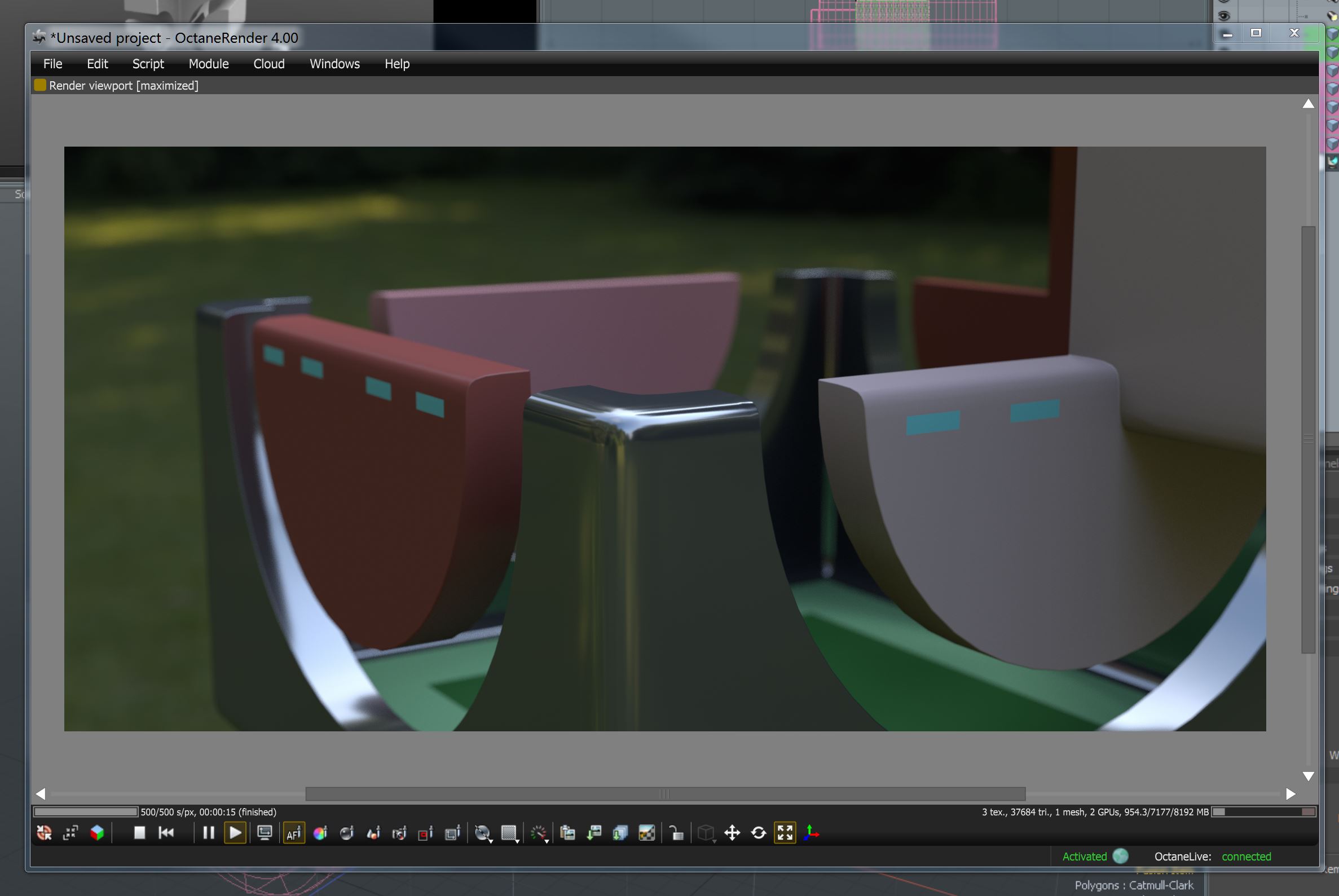Select the material picker sphere icon
The height and width of the screenshot is (896, 1339).
[347, 834]
